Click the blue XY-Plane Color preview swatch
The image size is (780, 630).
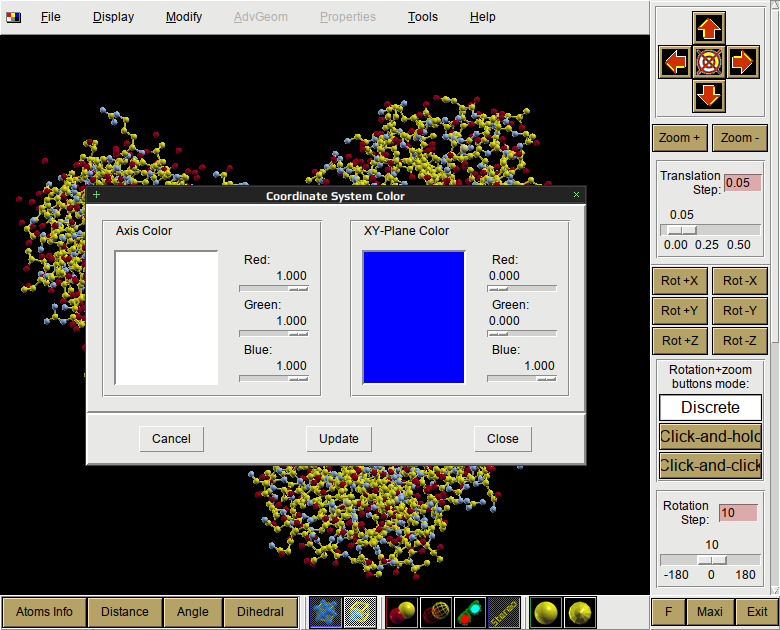pyautogui.click(x=414, y=317)
